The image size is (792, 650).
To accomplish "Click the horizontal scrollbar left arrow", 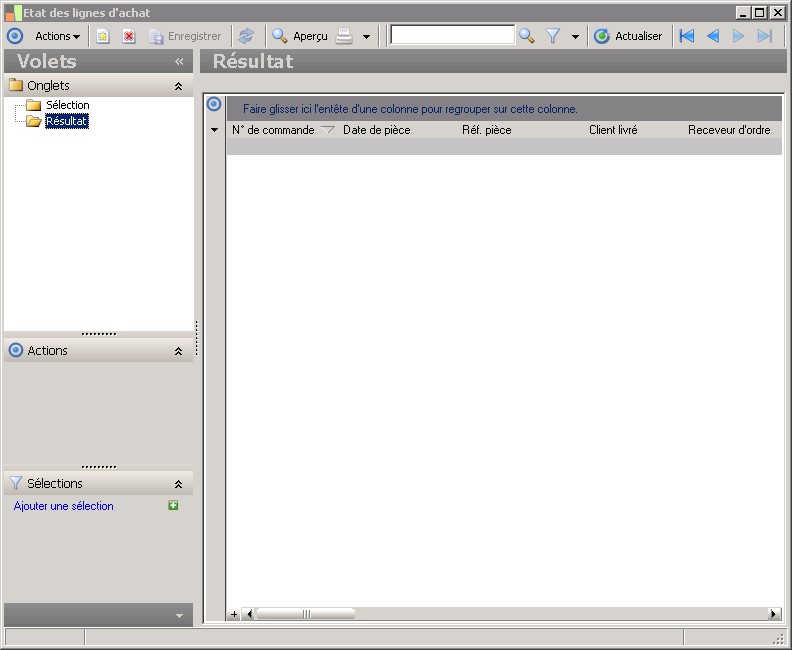I will 248,614.
